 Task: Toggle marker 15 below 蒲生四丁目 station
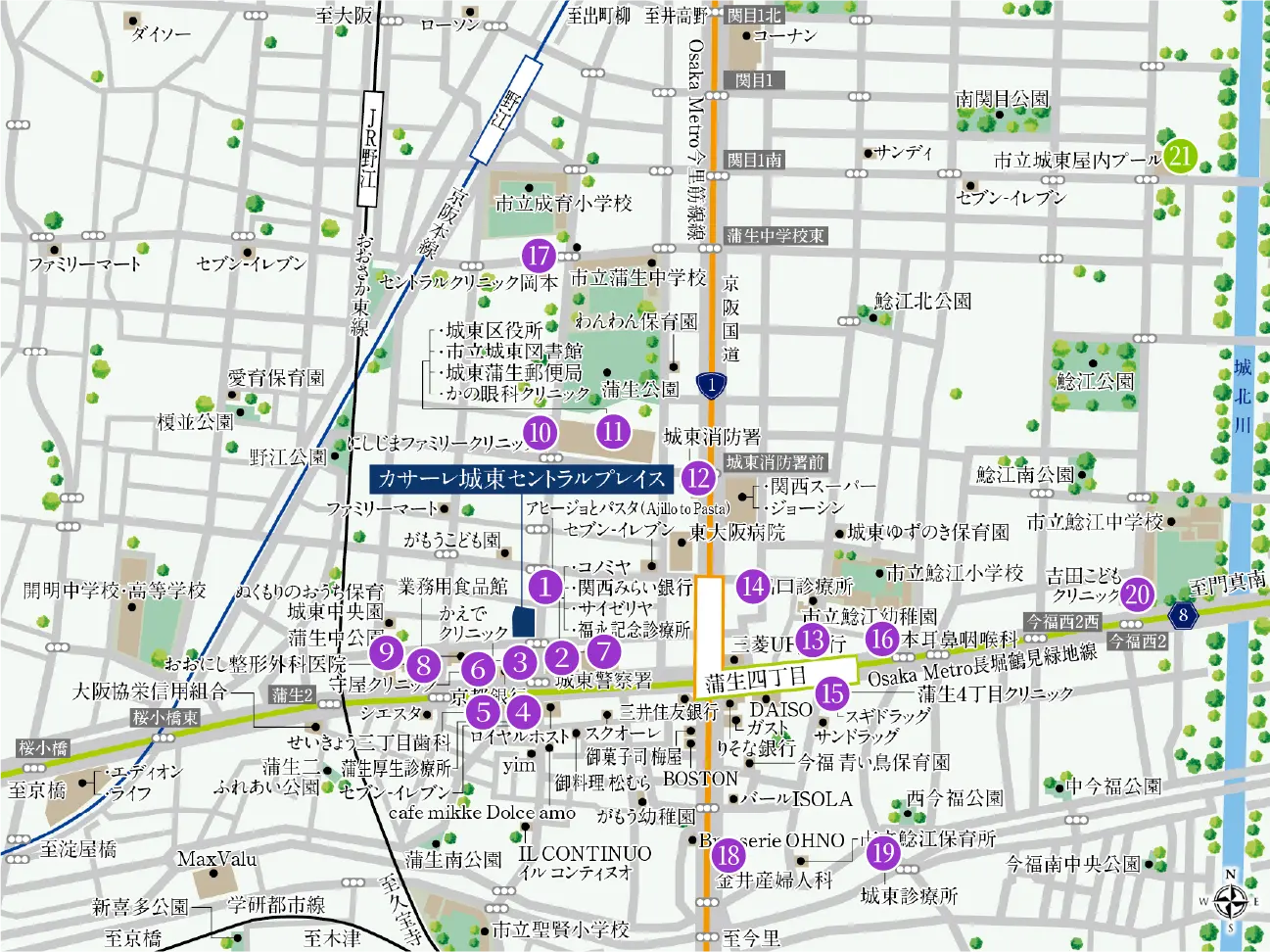833,694
